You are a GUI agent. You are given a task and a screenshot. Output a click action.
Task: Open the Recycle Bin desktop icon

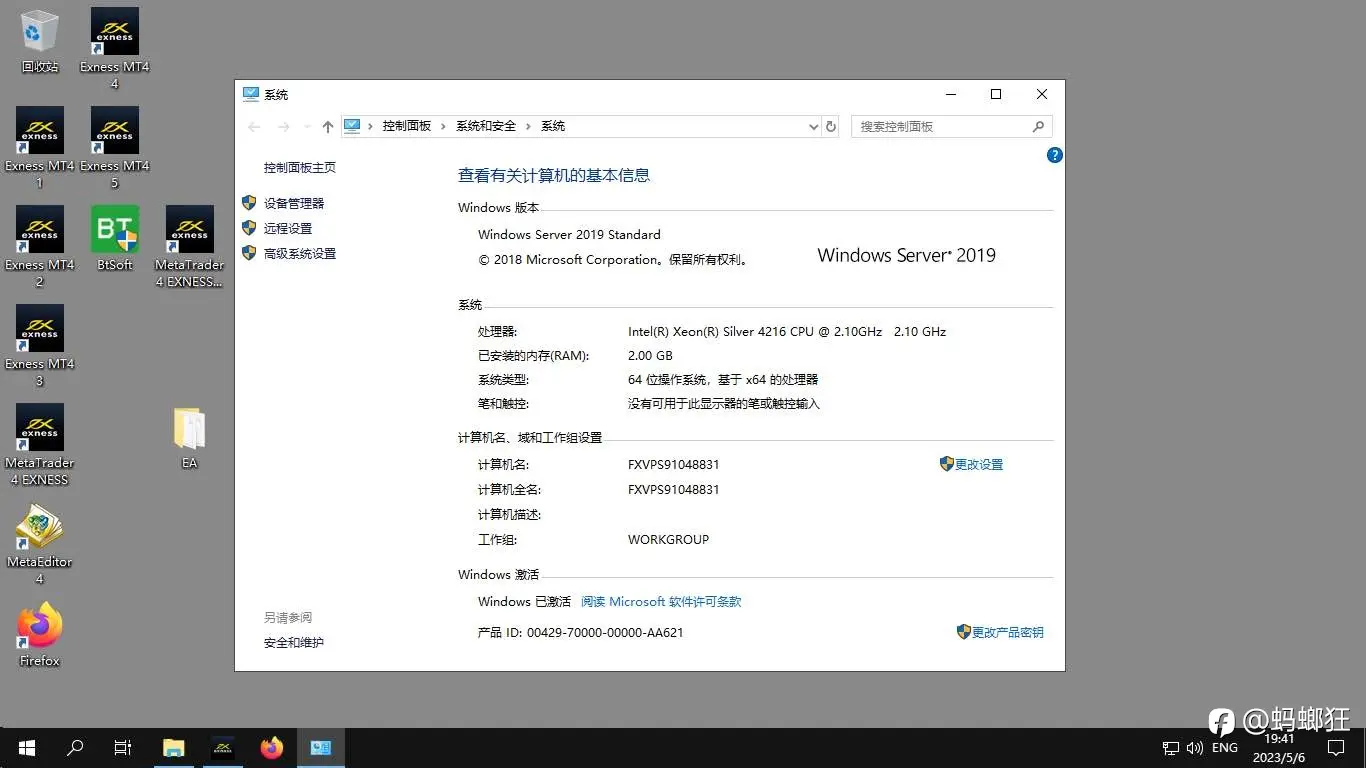click(40, 42)
